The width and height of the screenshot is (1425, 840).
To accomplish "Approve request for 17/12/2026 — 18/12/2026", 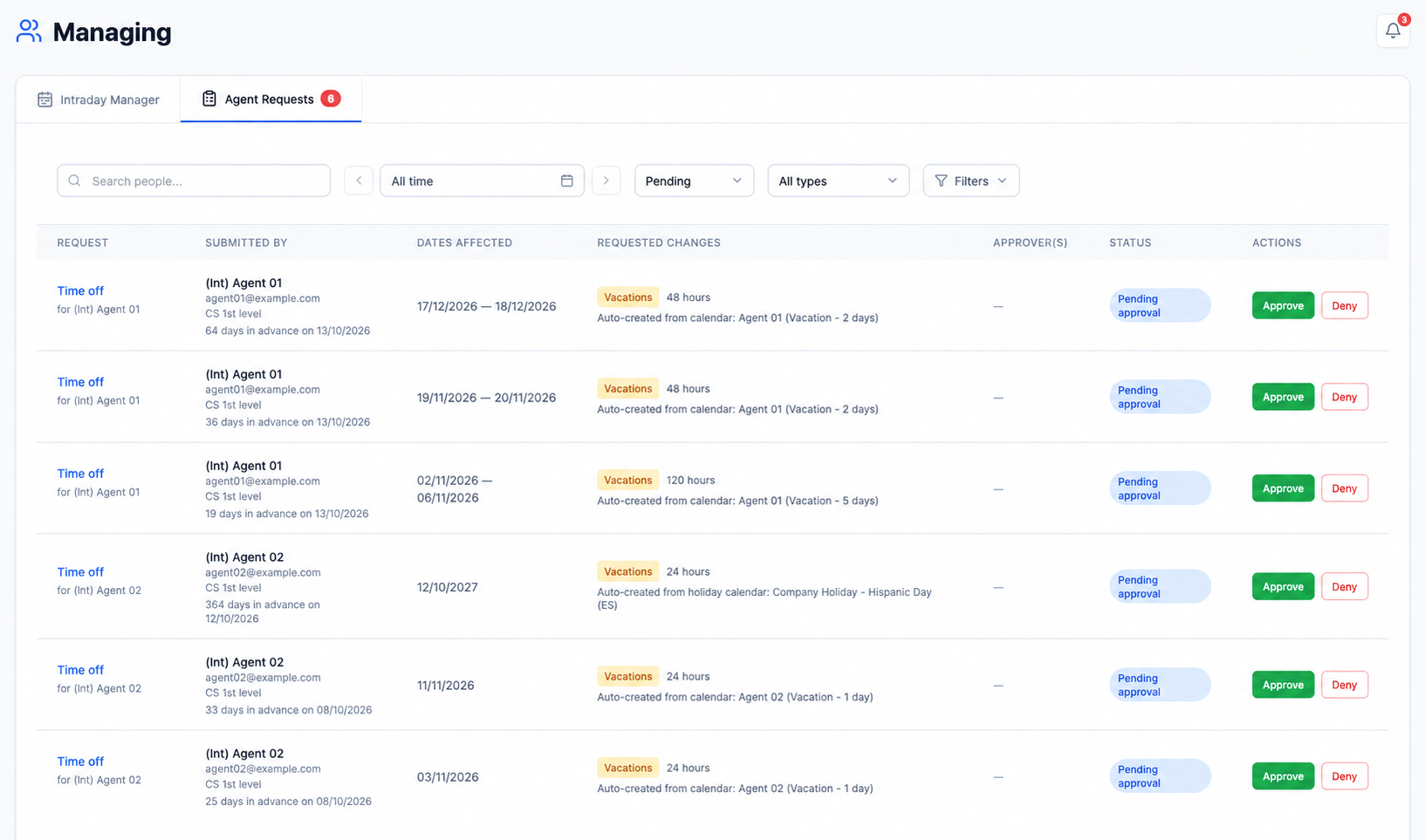I will [1283, 305].
